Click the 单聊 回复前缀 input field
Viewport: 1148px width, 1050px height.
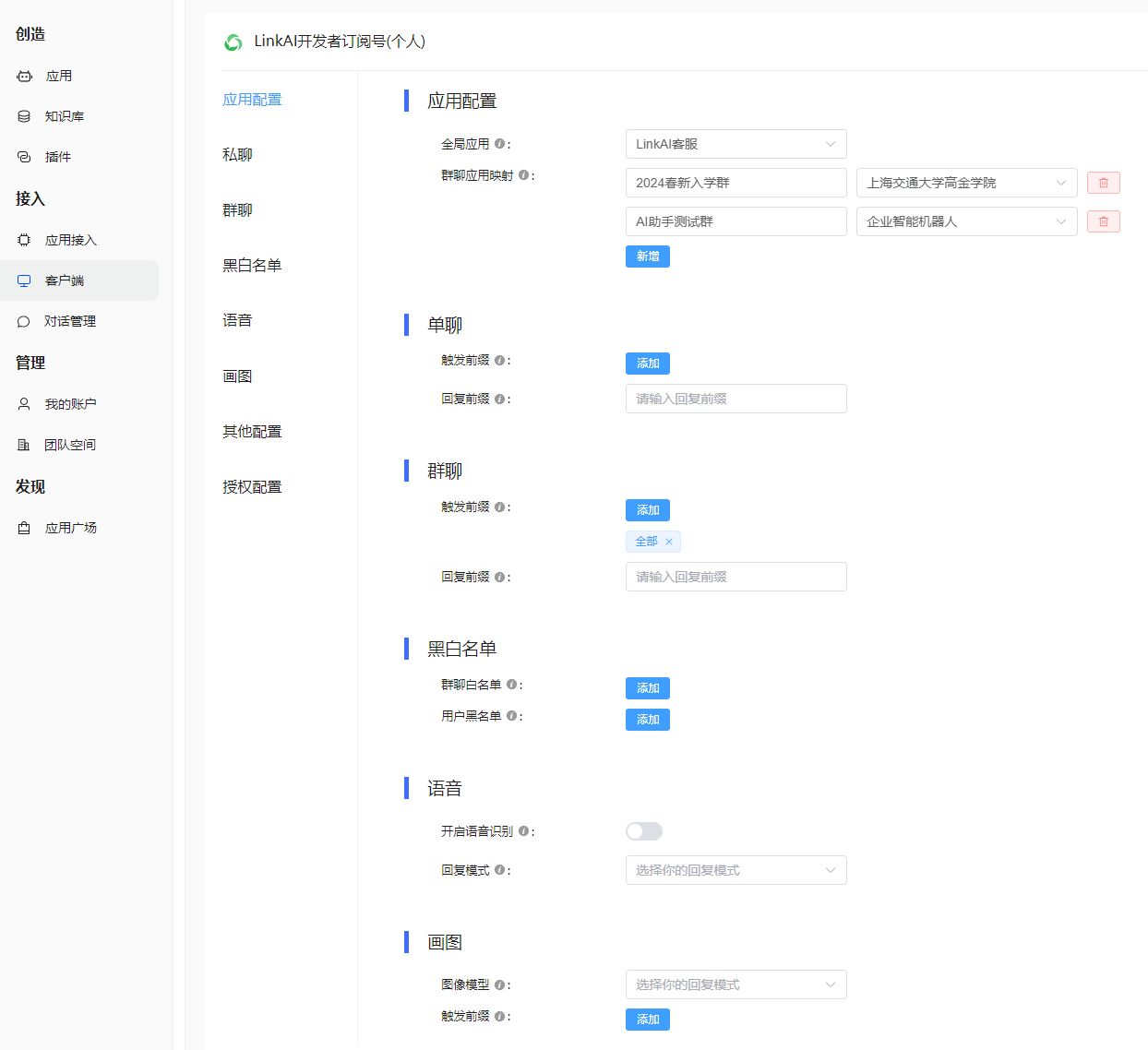[x=736, y=399]
